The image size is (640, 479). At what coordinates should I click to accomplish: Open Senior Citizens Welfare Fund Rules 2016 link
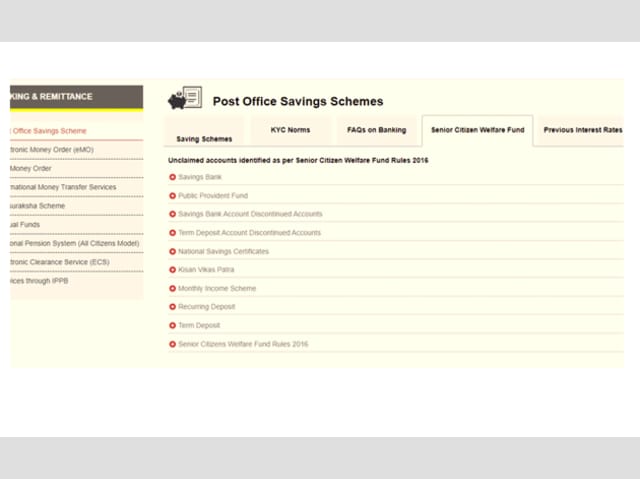[x=243, y=344]
